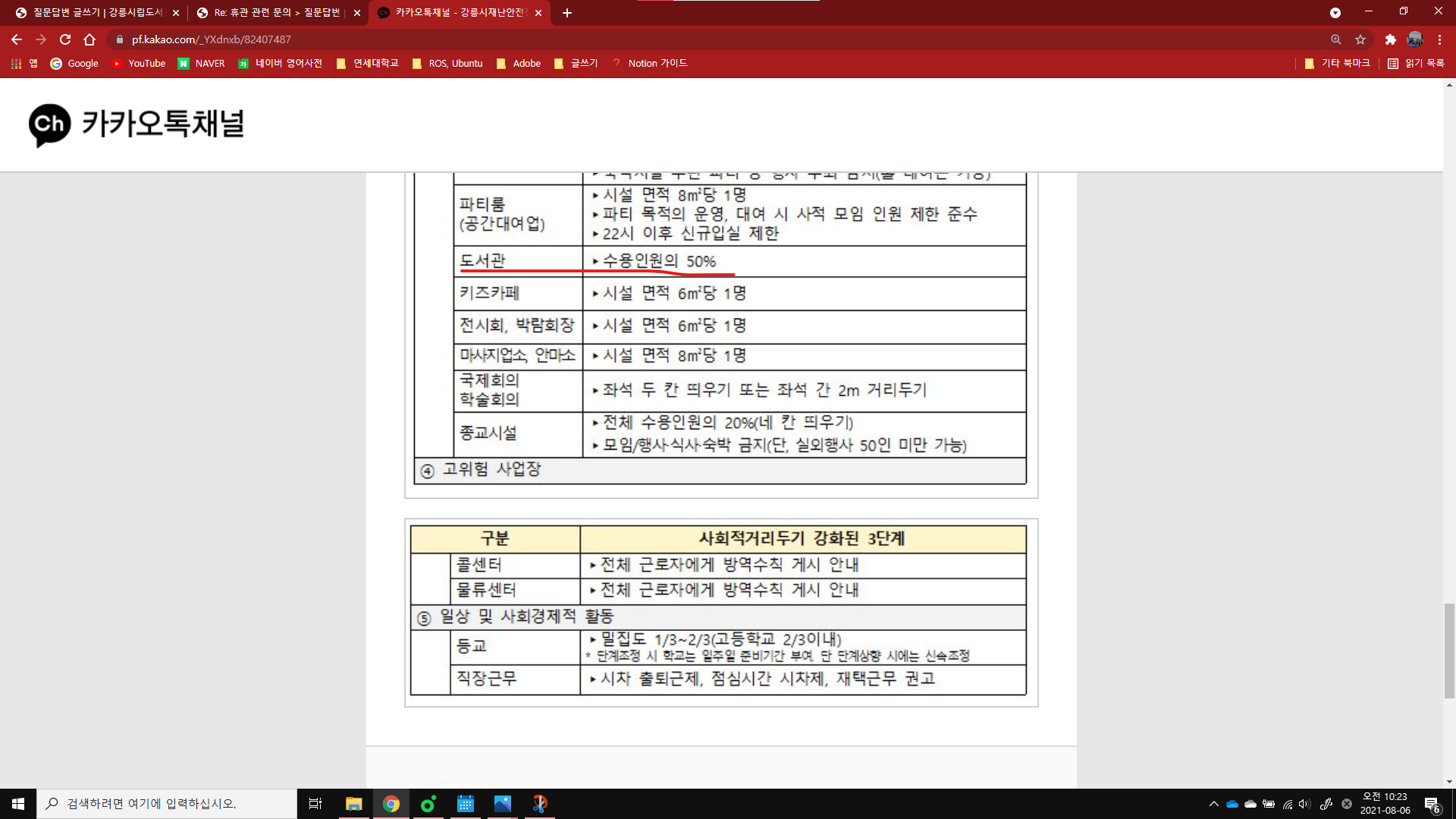Open the Calendar app on the taskbar
Viewport: 1456px width, 819px height.
point(466,804)
